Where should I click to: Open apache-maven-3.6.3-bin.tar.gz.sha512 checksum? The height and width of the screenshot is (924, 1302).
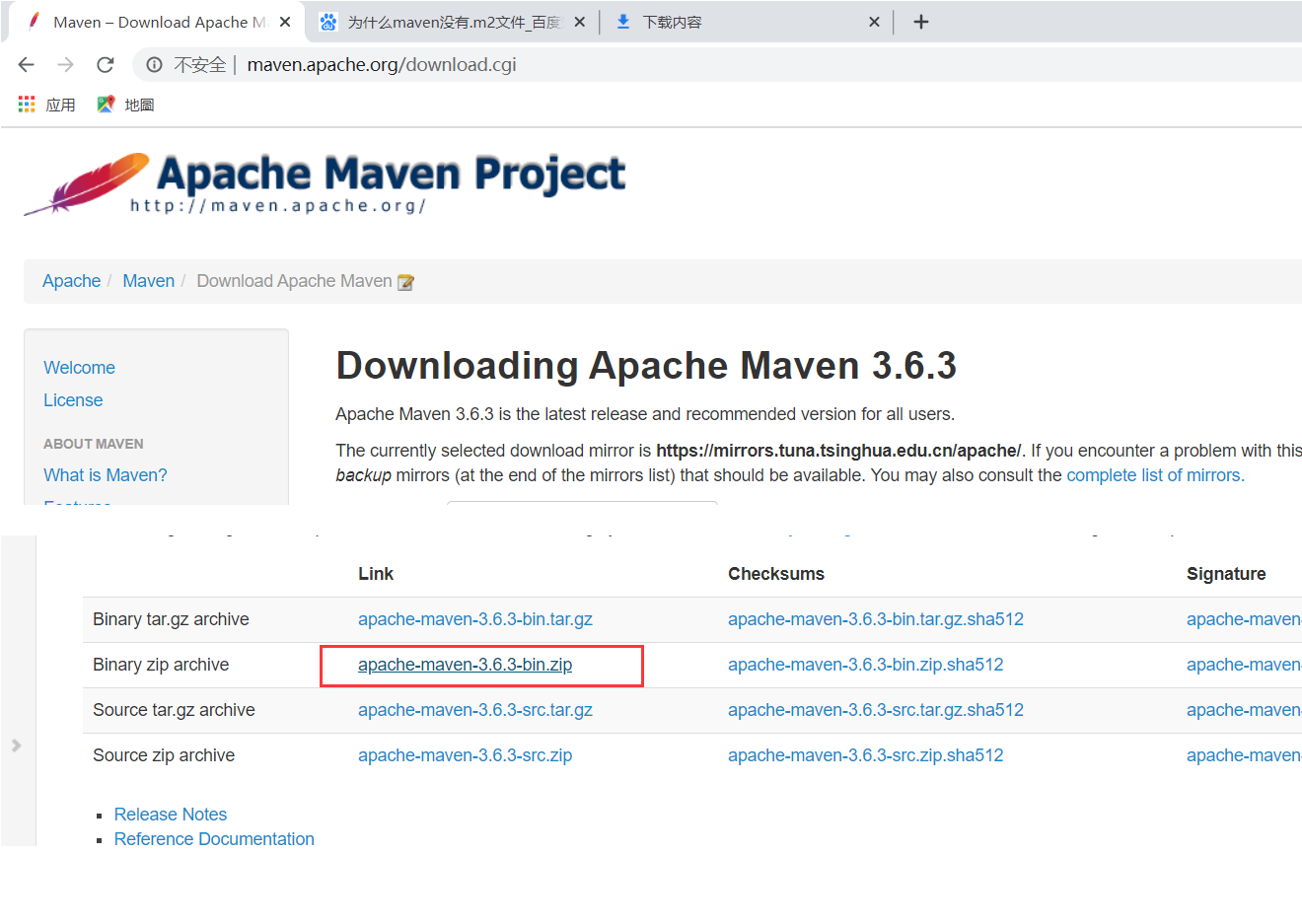(876, 619)
